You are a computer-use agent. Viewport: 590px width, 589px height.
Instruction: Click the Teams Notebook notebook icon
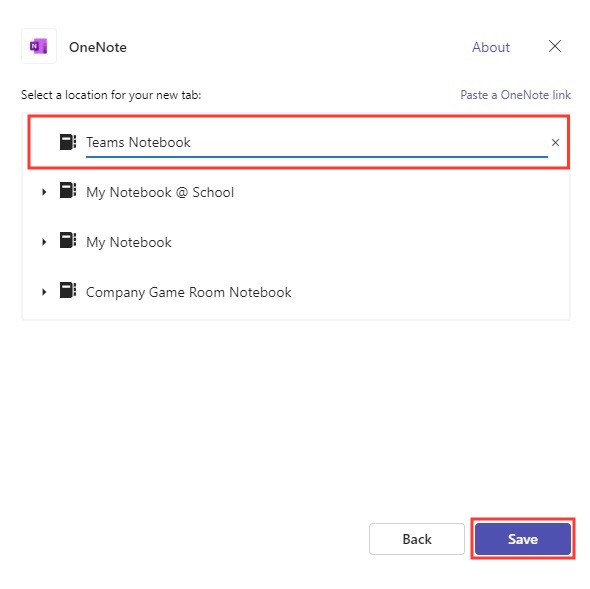coord(68,142)
